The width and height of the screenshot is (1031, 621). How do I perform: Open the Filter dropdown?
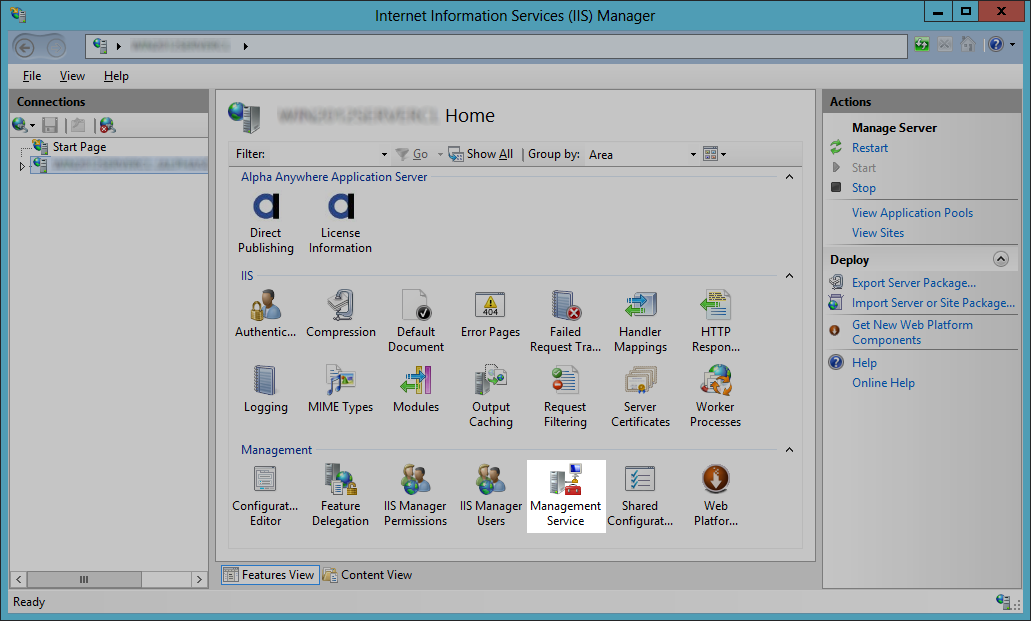[x=384, y=155]
